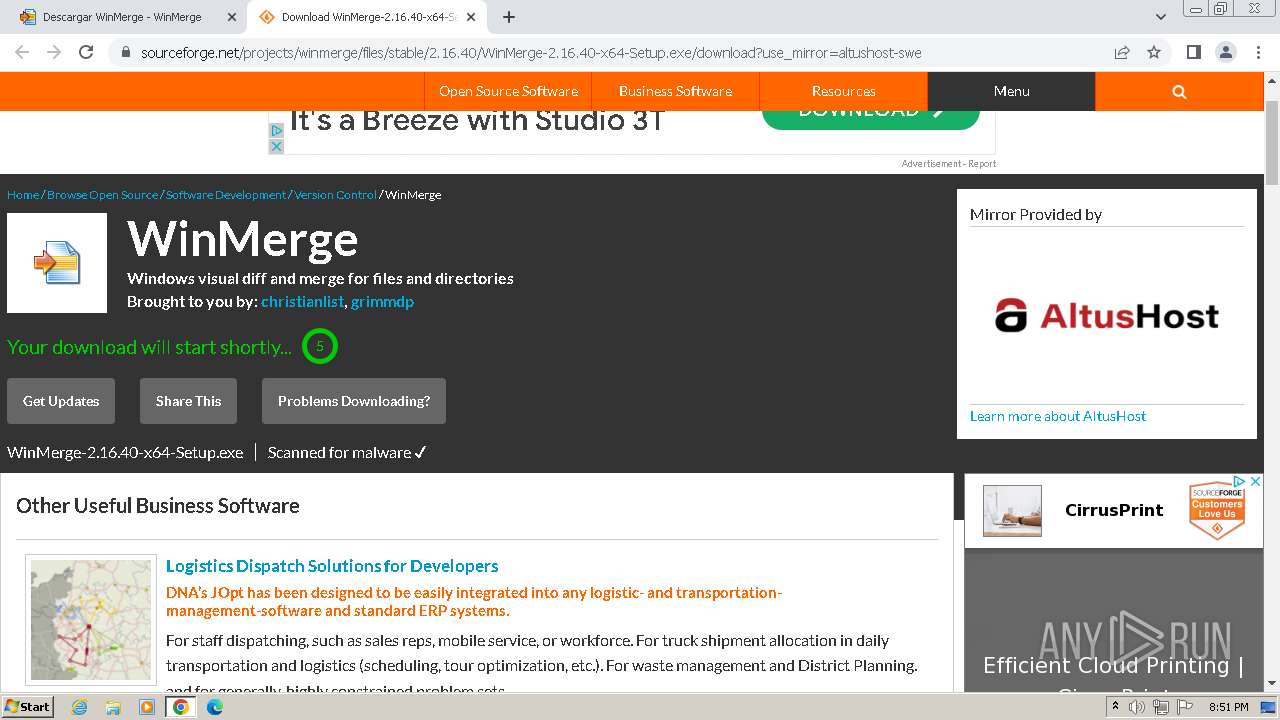
Task: Open the browser side panel icon
Action: 1193,52
